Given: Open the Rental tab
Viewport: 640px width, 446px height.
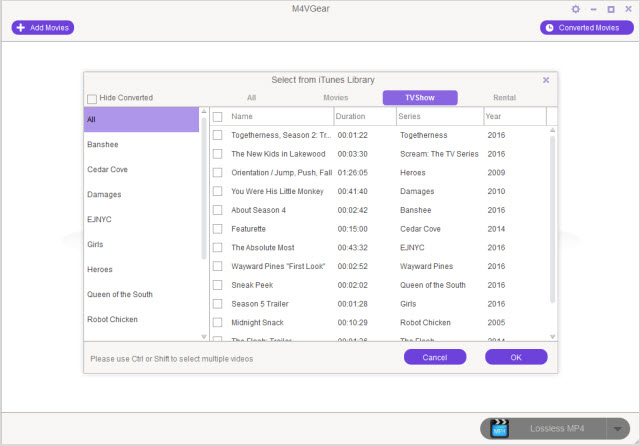Looking at the screenshot, I should (x=504, y=98).
